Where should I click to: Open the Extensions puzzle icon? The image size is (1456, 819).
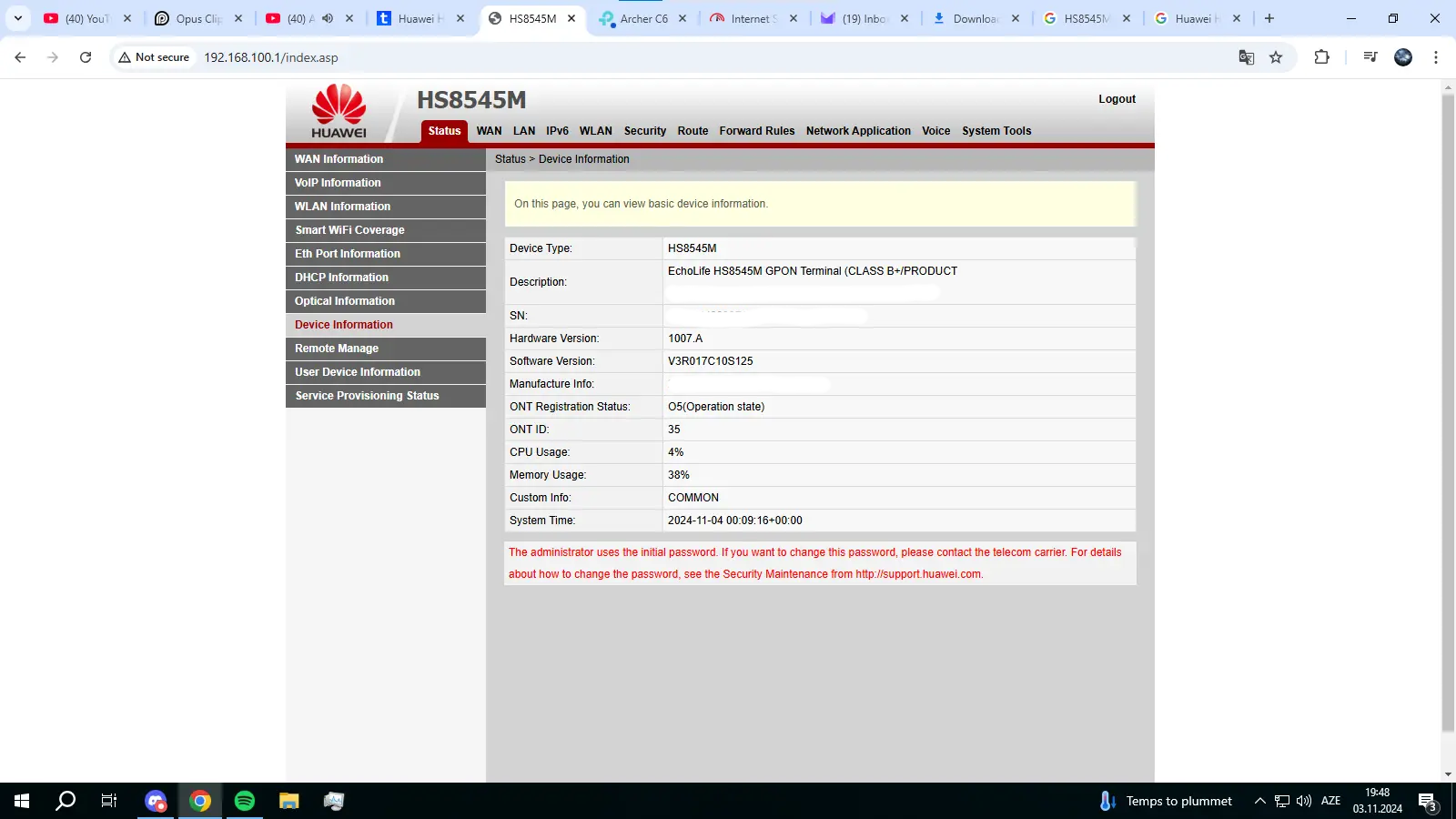coord(1321,57)
